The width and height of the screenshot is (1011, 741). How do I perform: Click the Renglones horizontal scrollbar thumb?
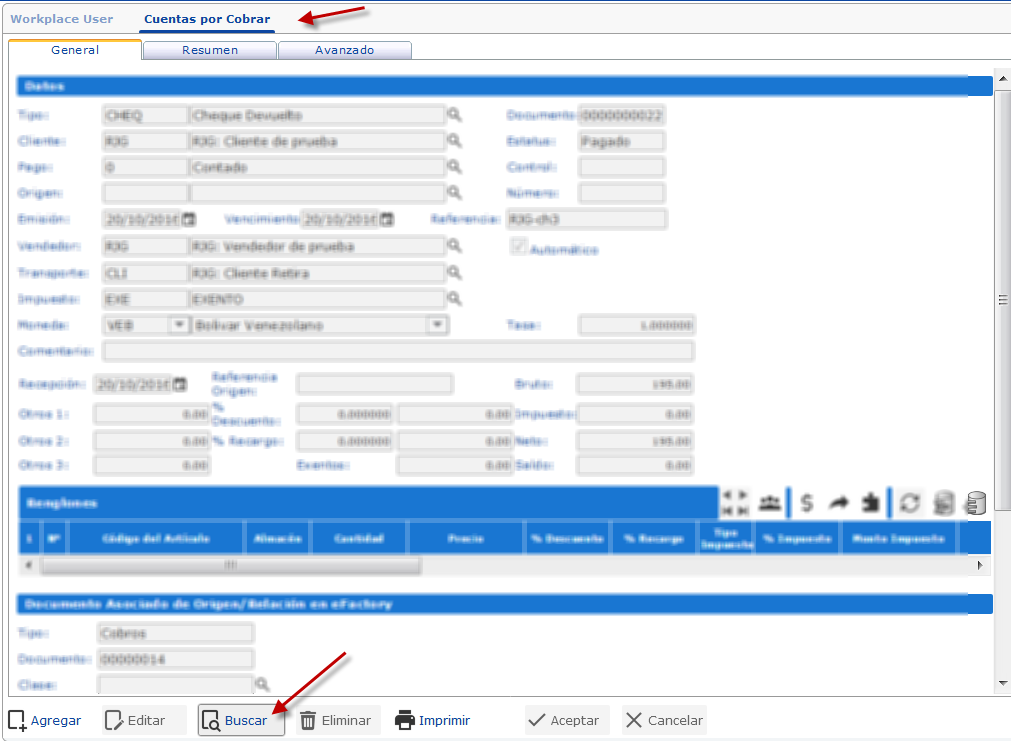coord(231,566)
